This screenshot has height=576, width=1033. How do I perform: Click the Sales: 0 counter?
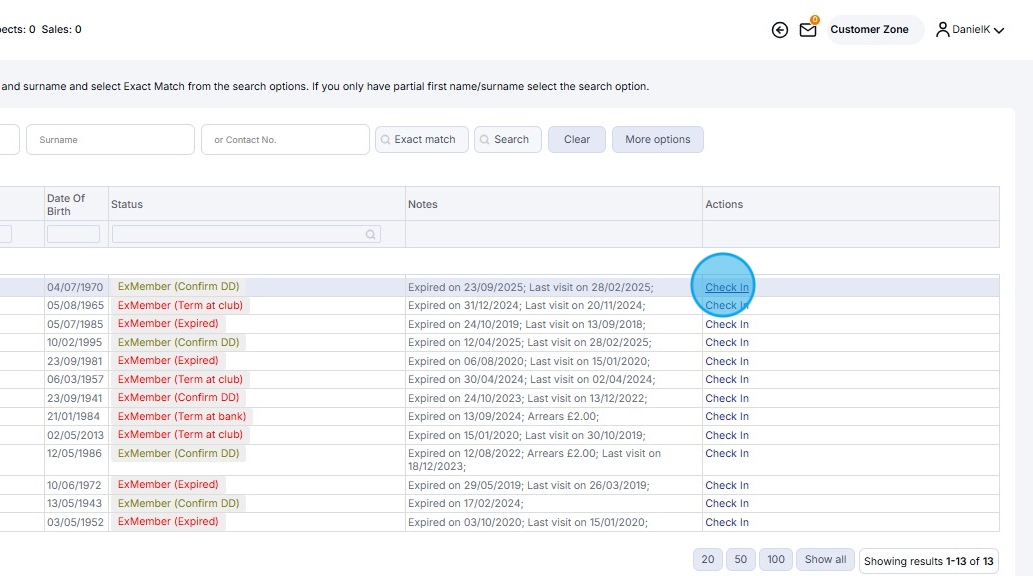61,29
